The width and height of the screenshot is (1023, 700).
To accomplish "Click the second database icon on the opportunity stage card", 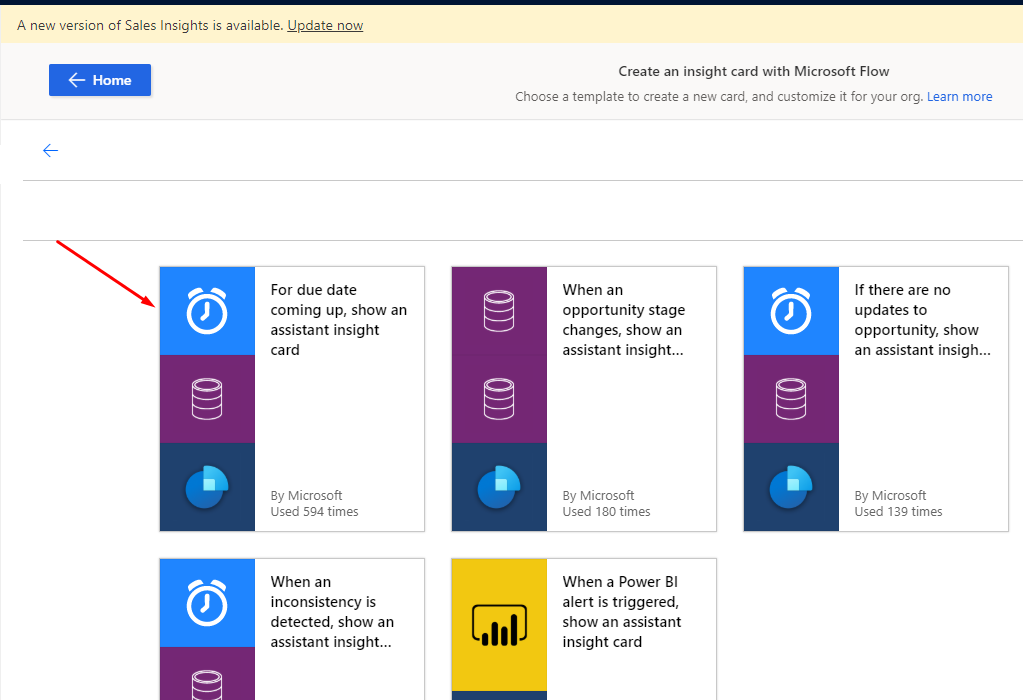I will click(x=498, y=398).
